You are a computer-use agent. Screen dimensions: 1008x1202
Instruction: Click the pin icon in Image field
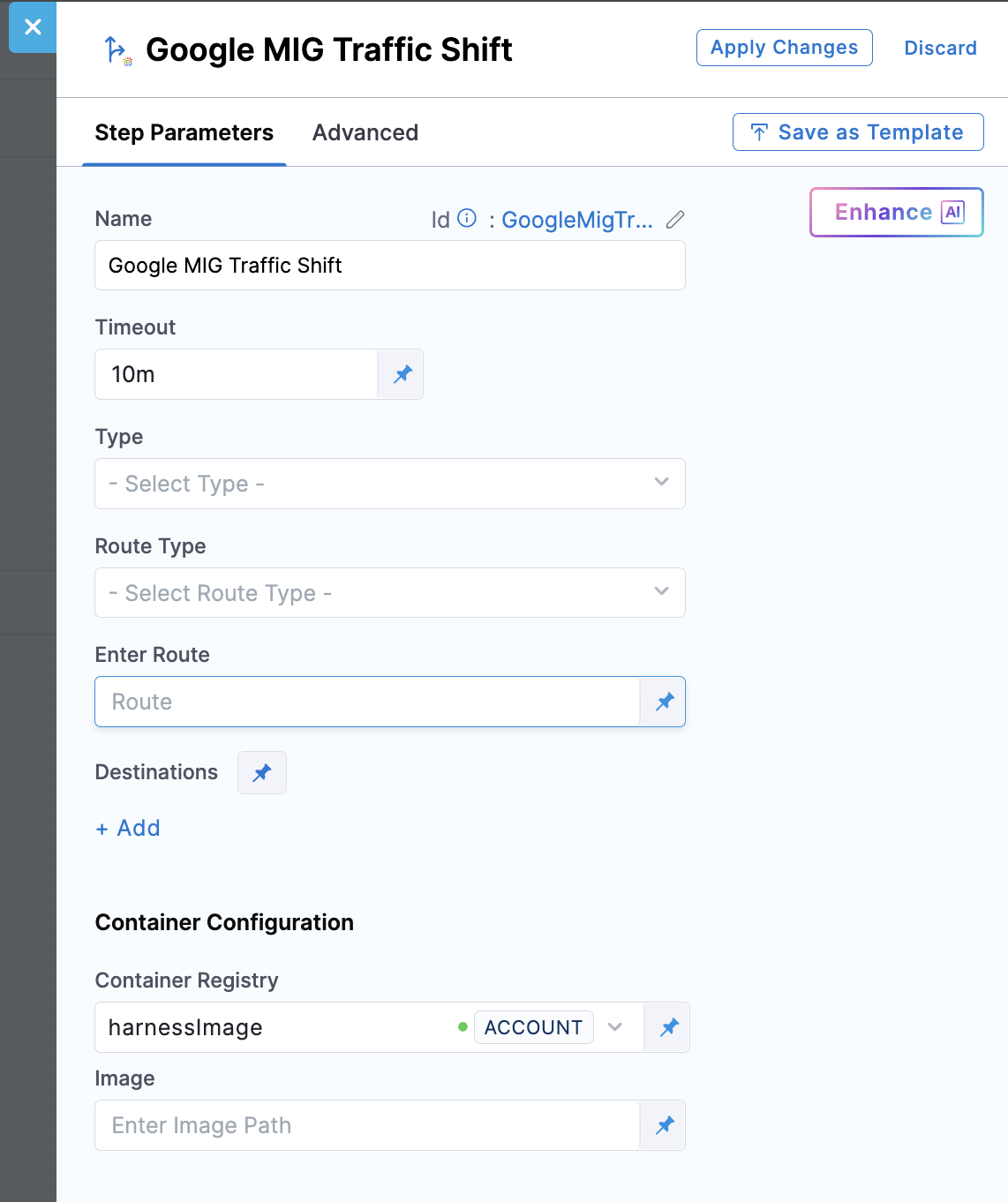pyautogui.click(x=665, y=1125)
